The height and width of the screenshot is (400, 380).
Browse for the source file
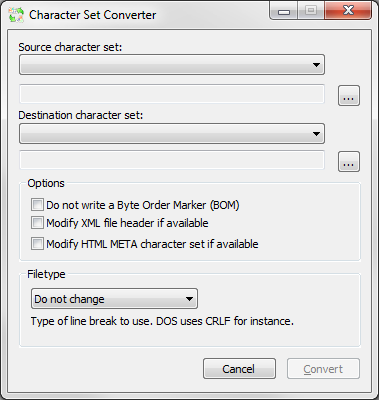349,96
